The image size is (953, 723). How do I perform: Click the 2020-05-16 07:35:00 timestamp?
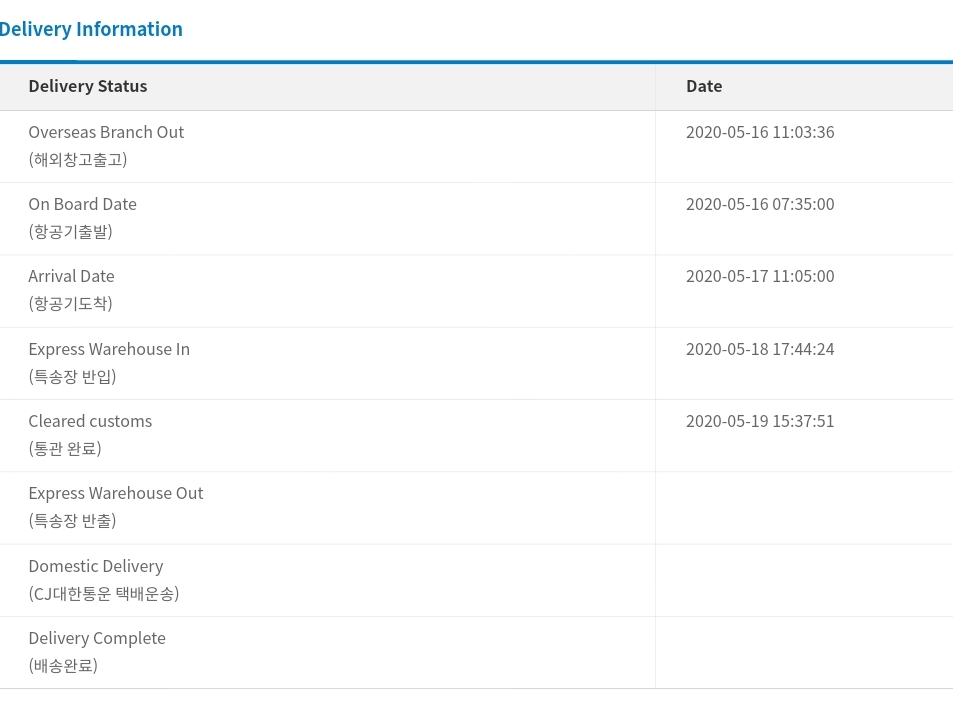(x=760, y=204)
